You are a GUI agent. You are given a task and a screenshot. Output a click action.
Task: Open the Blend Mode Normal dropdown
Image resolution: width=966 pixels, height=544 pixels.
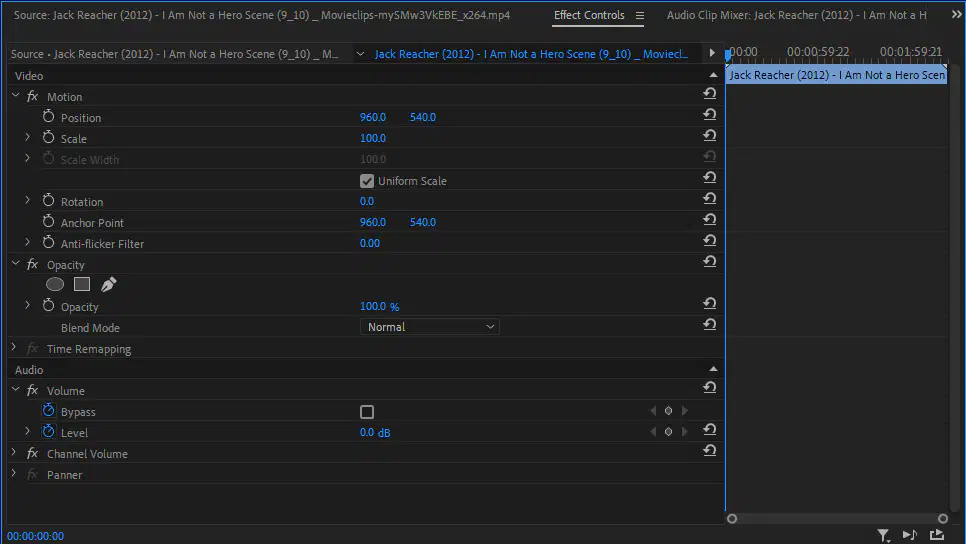click(429, 327)
